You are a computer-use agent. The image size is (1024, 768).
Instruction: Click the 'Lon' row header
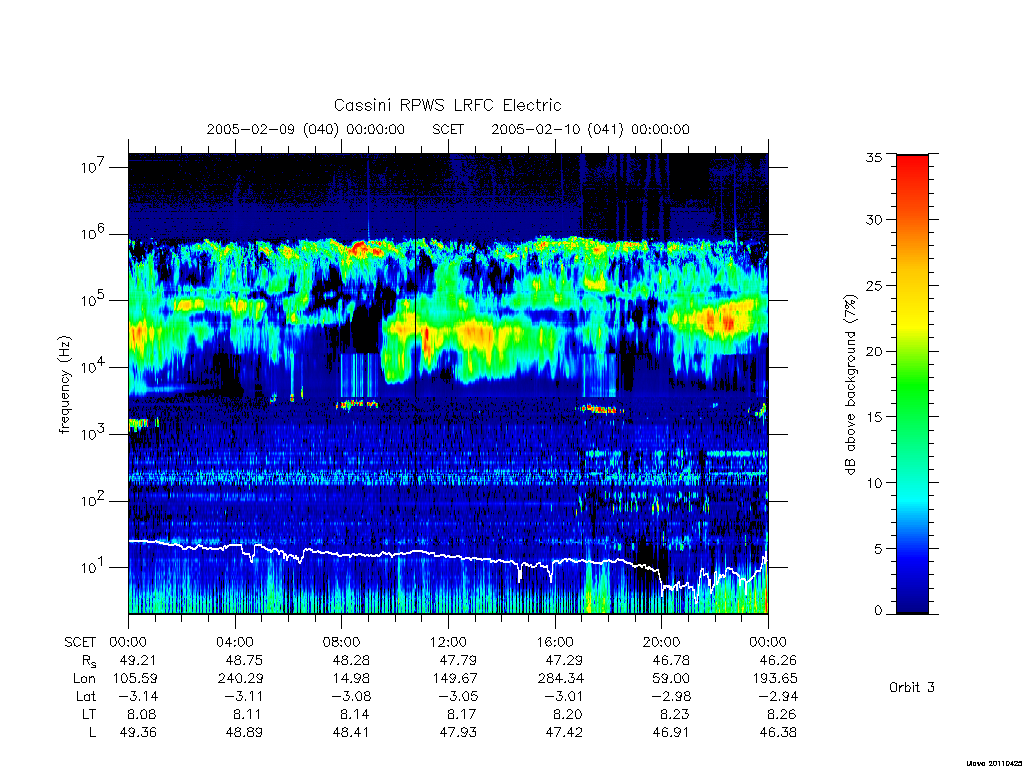(84, 679)
